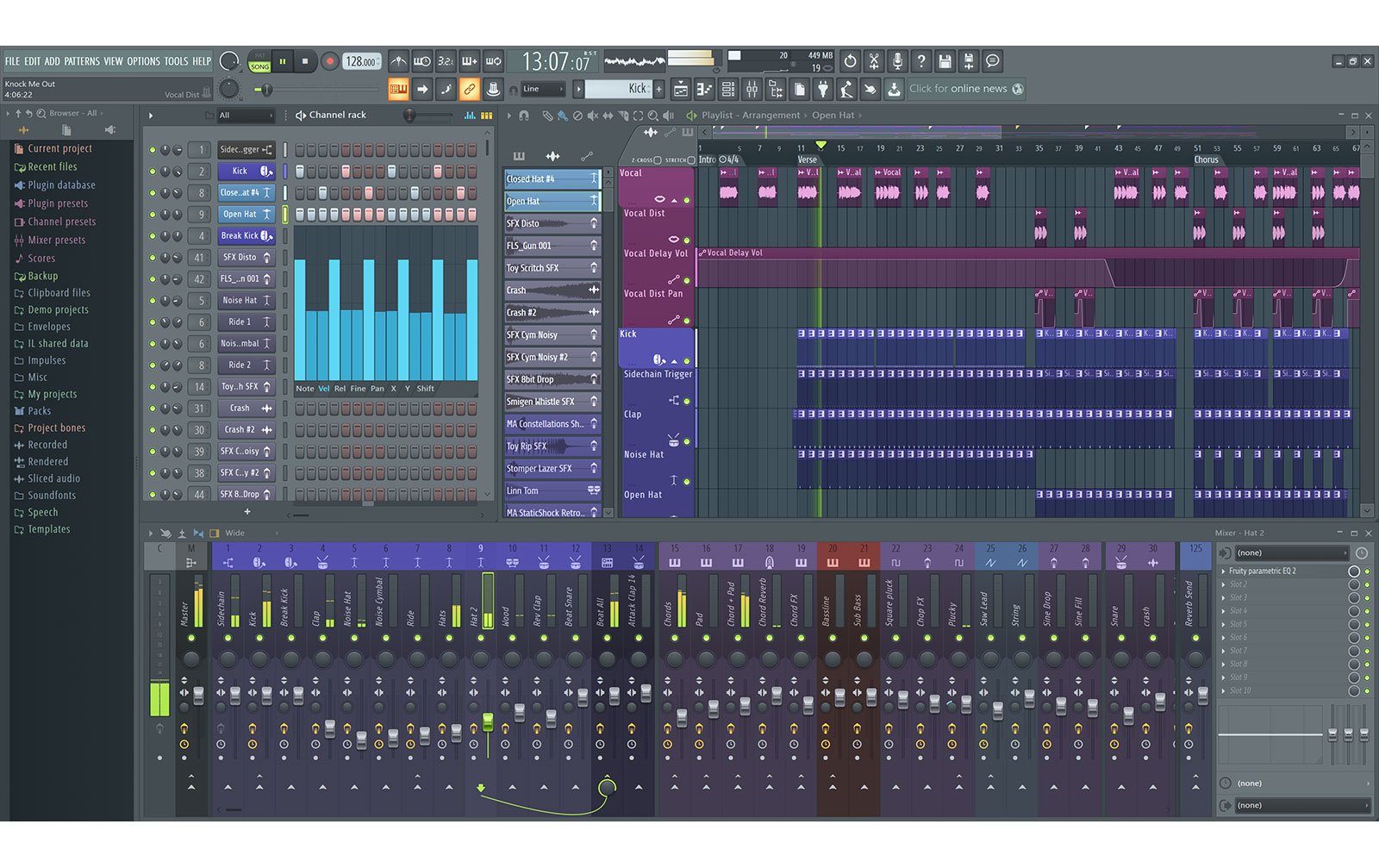Click the download content library icon
This screenshot has height=868, width=1379.
click(x=894, y=89)
